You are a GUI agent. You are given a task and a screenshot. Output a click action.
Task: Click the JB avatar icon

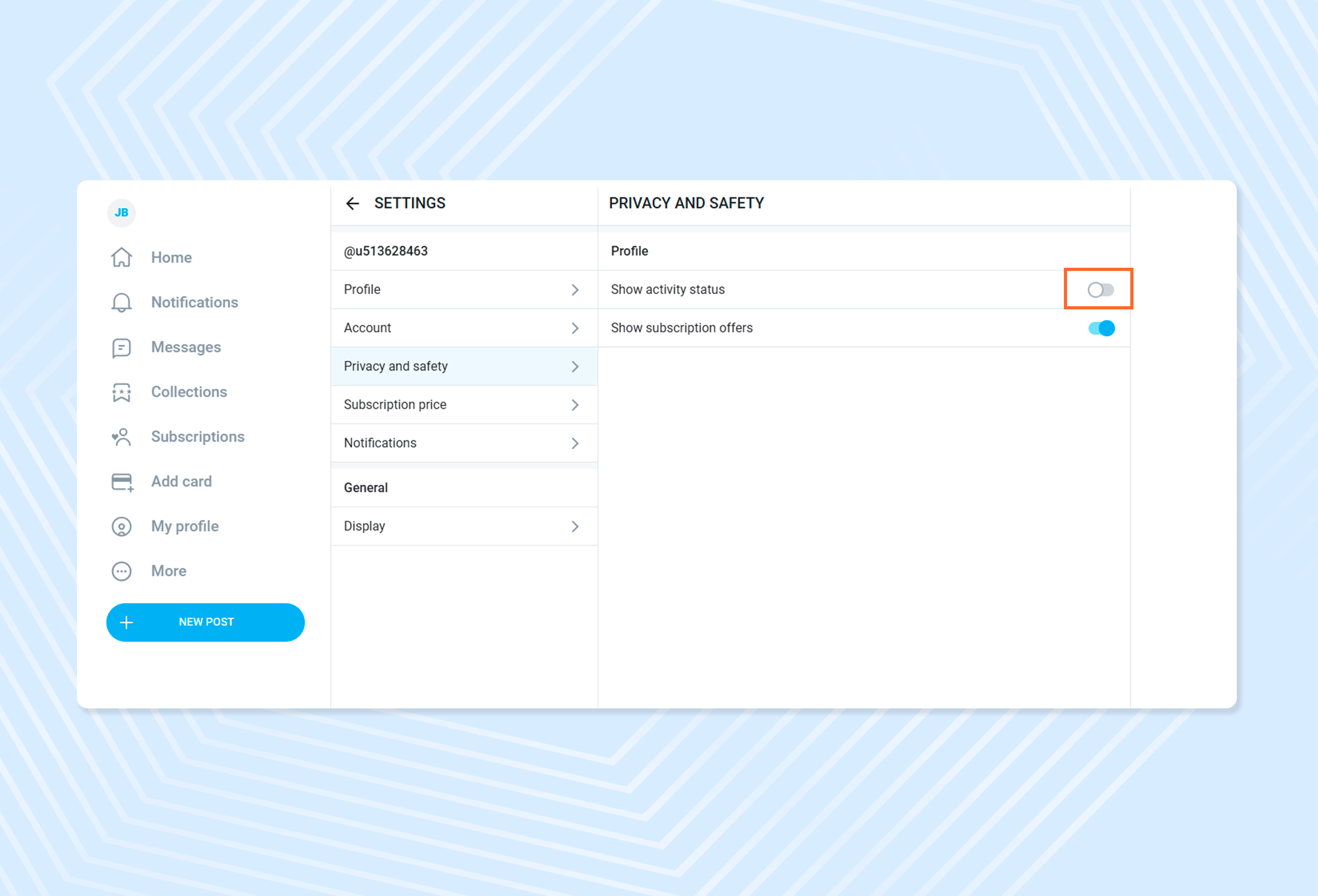pos(121,212)
